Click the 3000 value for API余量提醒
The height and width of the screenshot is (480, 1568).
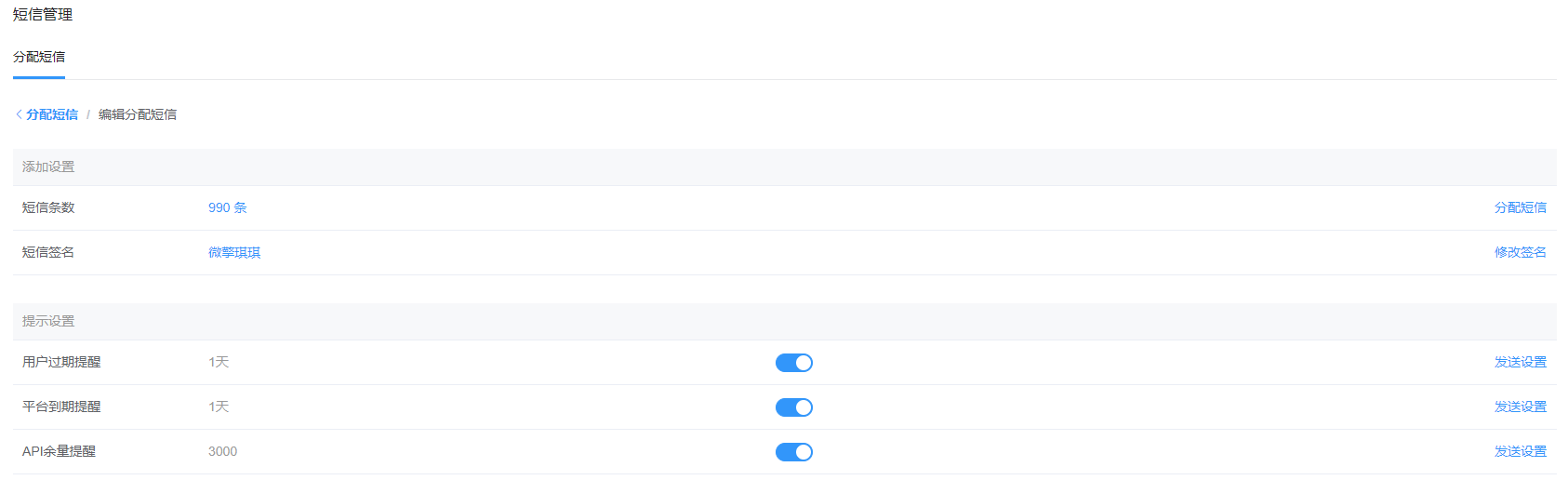[222, 451]
